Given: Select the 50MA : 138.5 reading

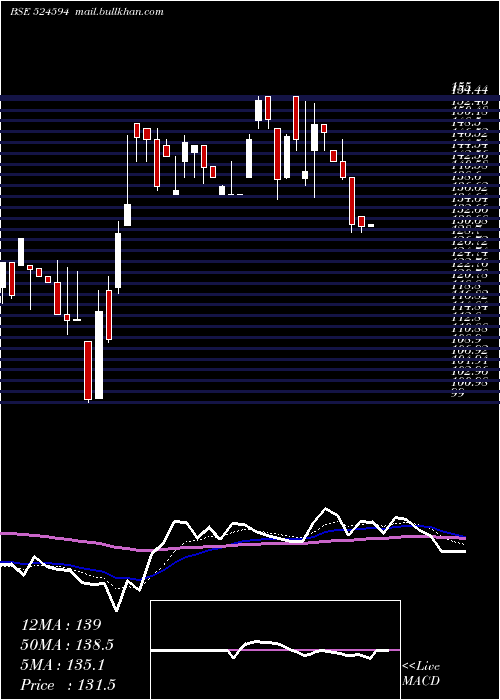Looking at the screenshot, I should coord(67,645).
